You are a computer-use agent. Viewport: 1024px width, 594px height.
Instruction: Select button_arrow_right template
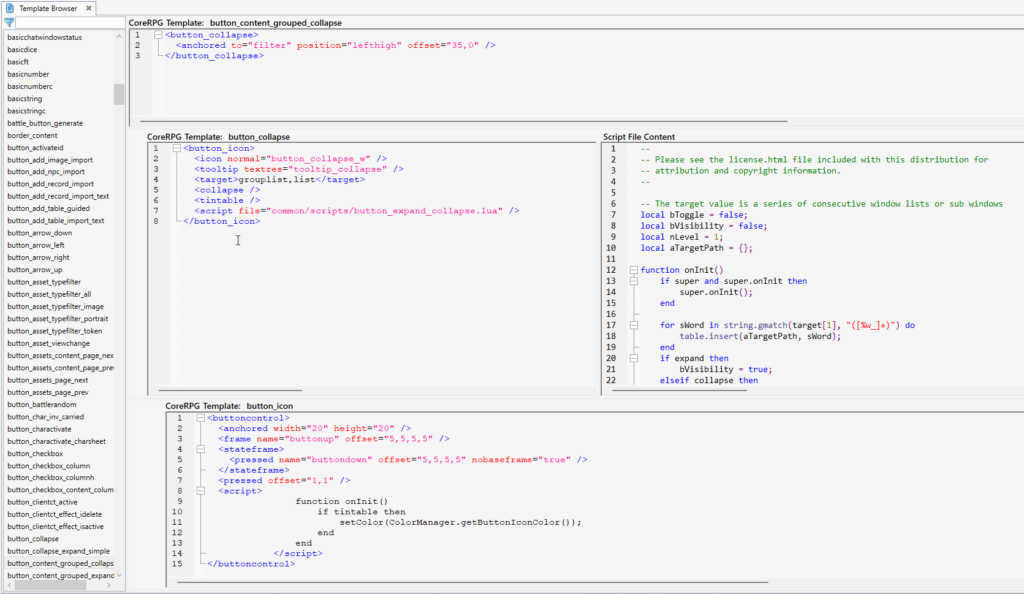[x=38, y=257]
